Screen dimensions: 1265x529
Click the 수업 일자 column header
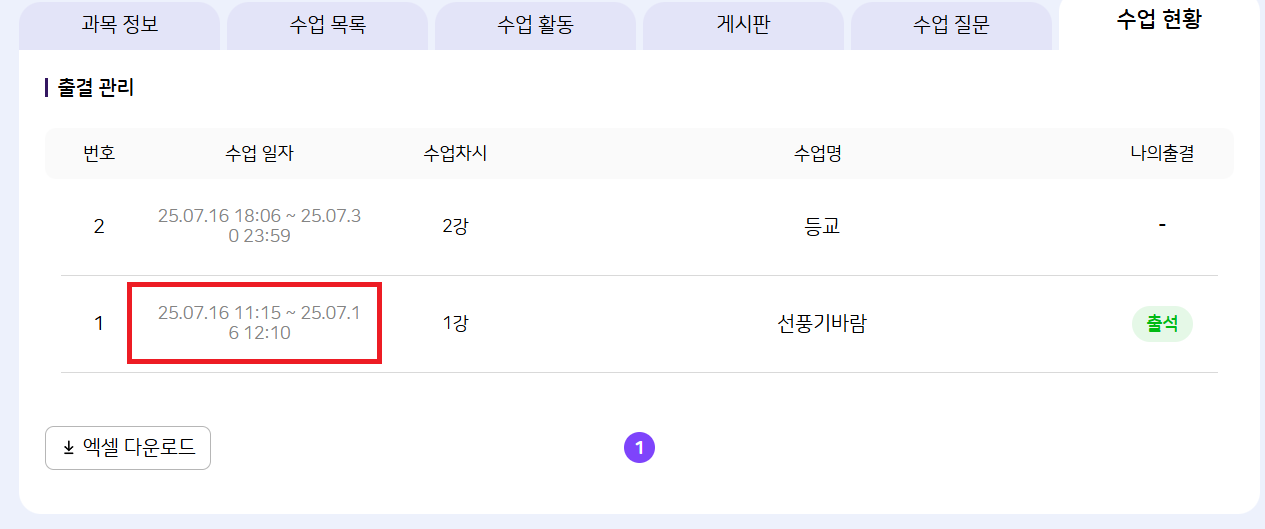[259, 154]
